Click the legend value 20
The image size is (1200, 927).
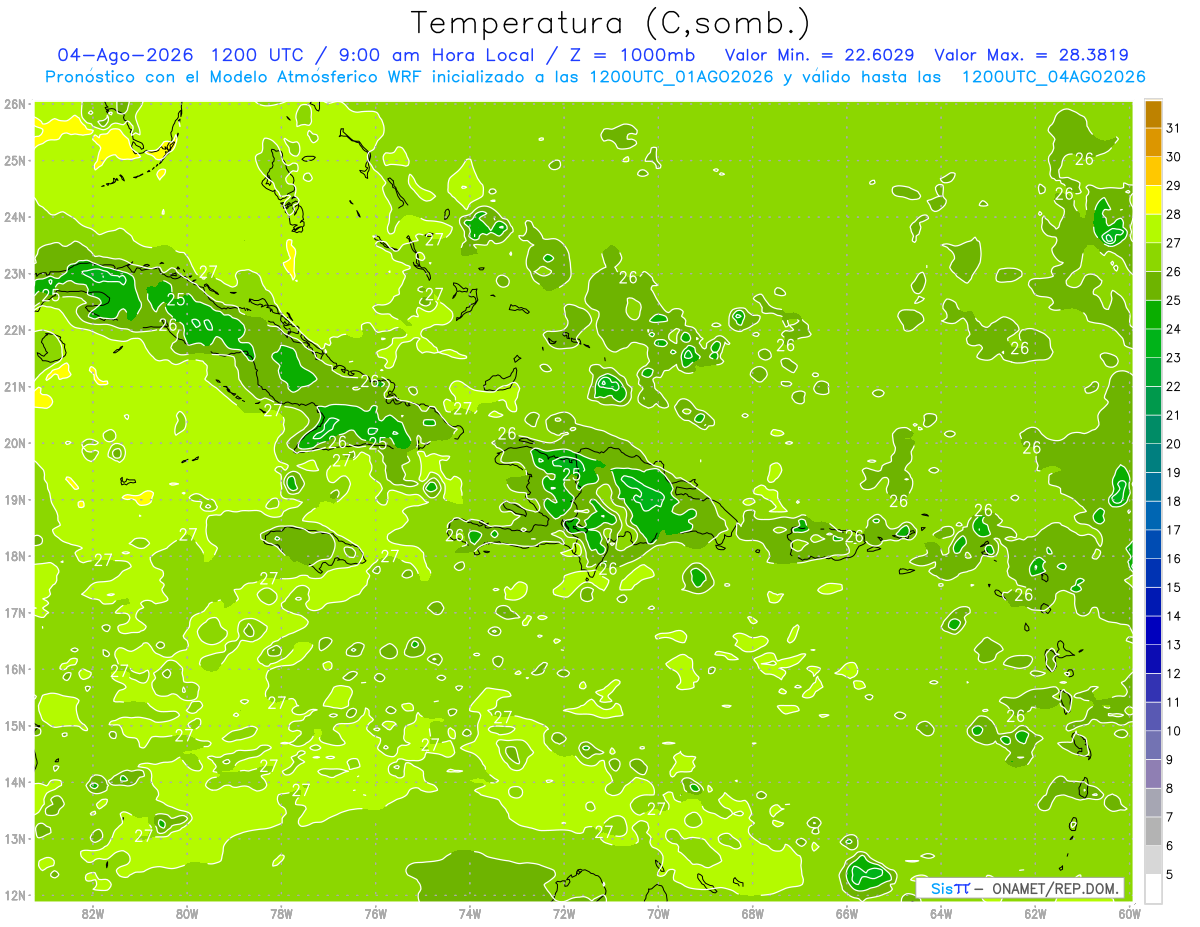1174,444
